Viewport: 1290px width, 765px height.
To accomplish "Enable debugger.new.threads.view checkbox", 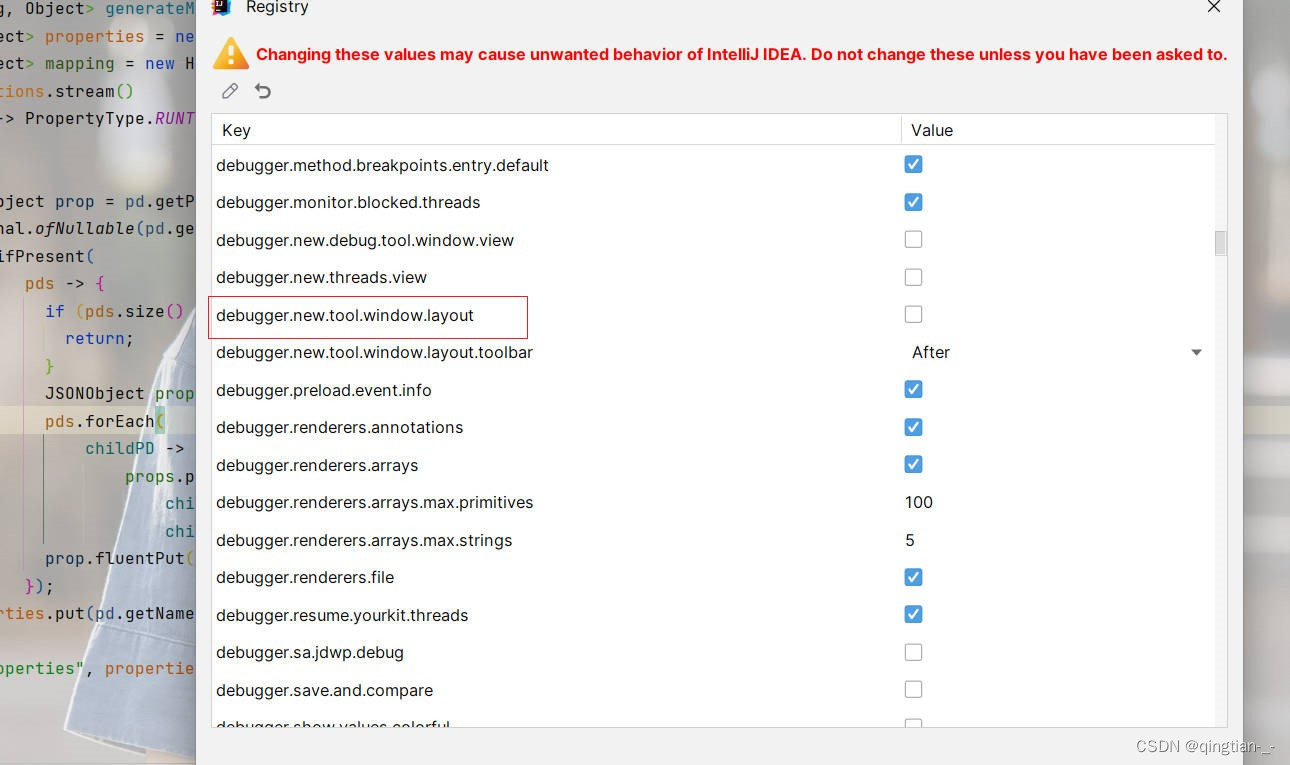I will pos(913,277).
